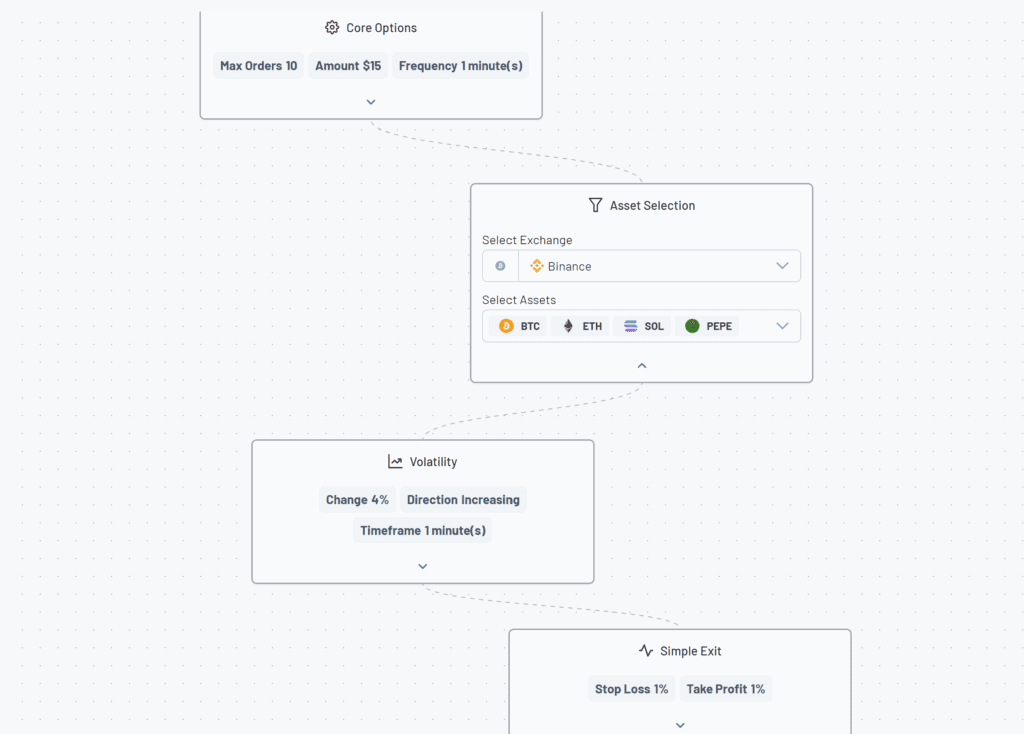Expand the Simple Exit node
This screenshot has width=1024, height=734.
coord(680,725)
